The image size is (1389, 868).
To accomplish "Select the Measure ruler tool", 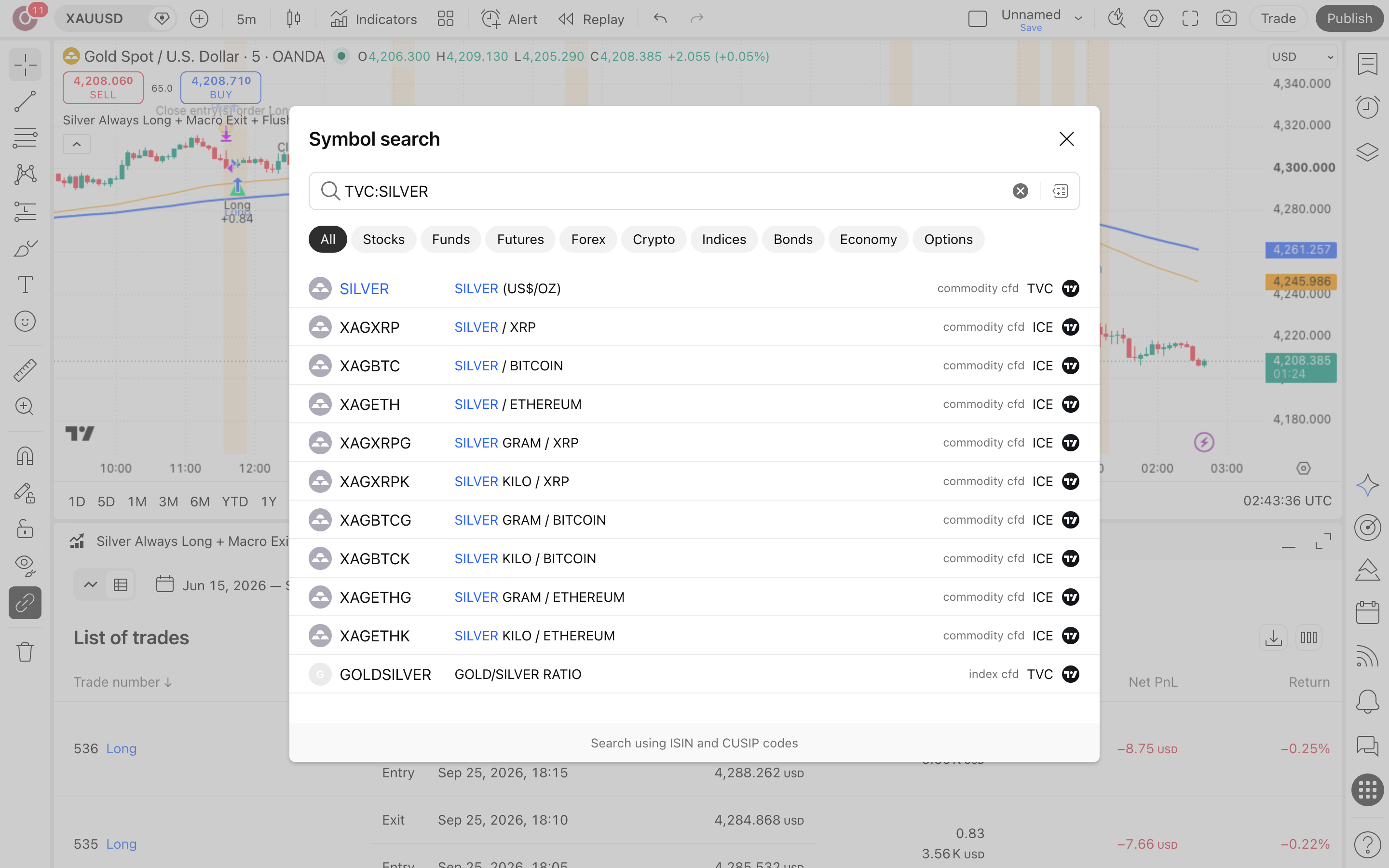I will tap(25, 370).
